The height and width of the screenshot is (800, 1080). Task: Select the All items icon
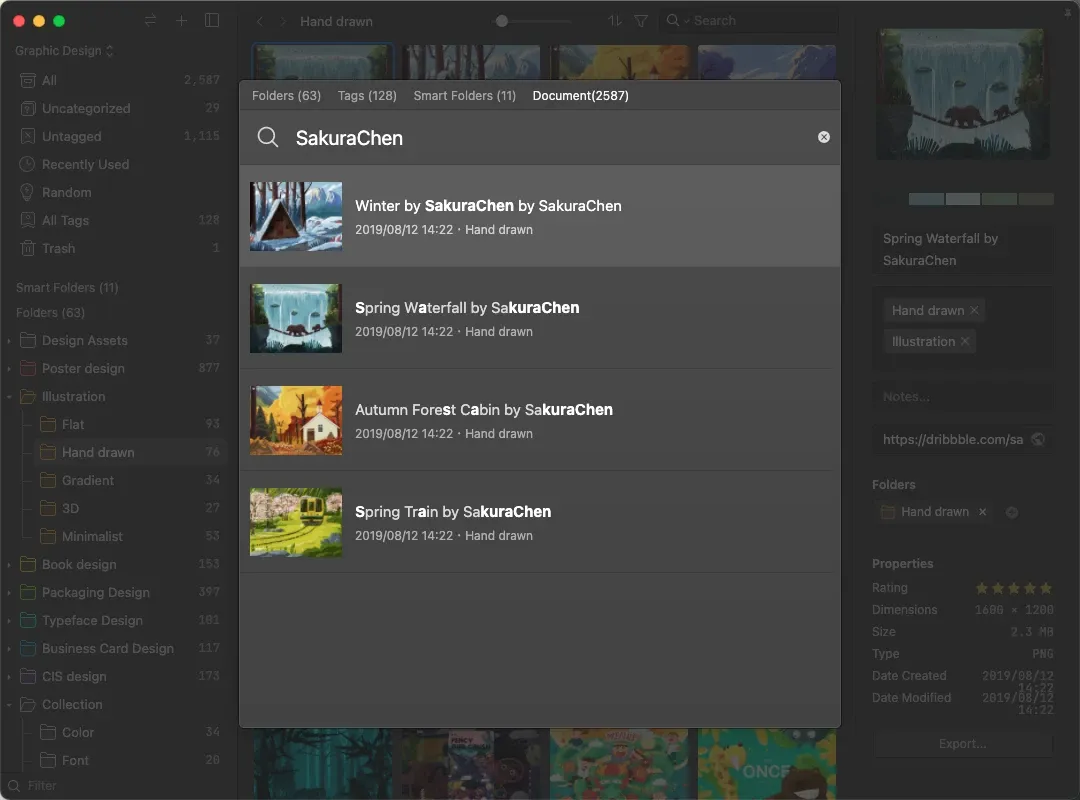(28, 81)
